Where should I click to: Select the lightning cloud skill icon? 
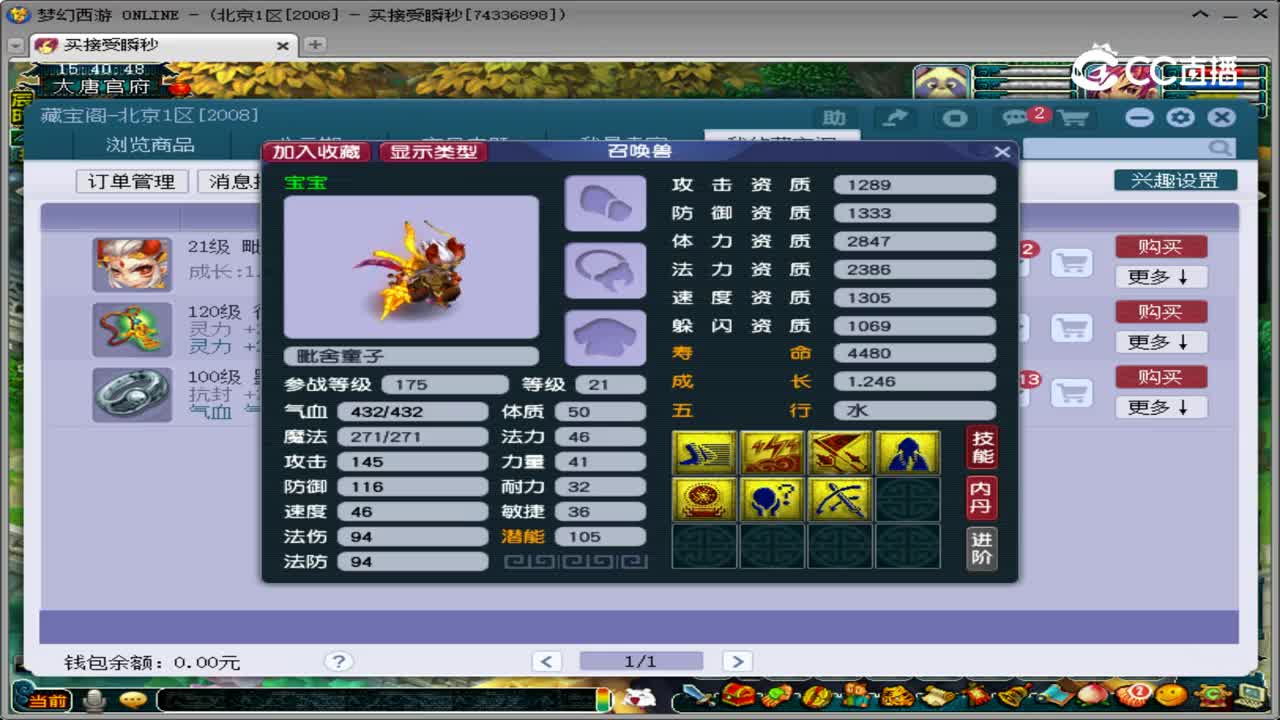pos(772,453)
